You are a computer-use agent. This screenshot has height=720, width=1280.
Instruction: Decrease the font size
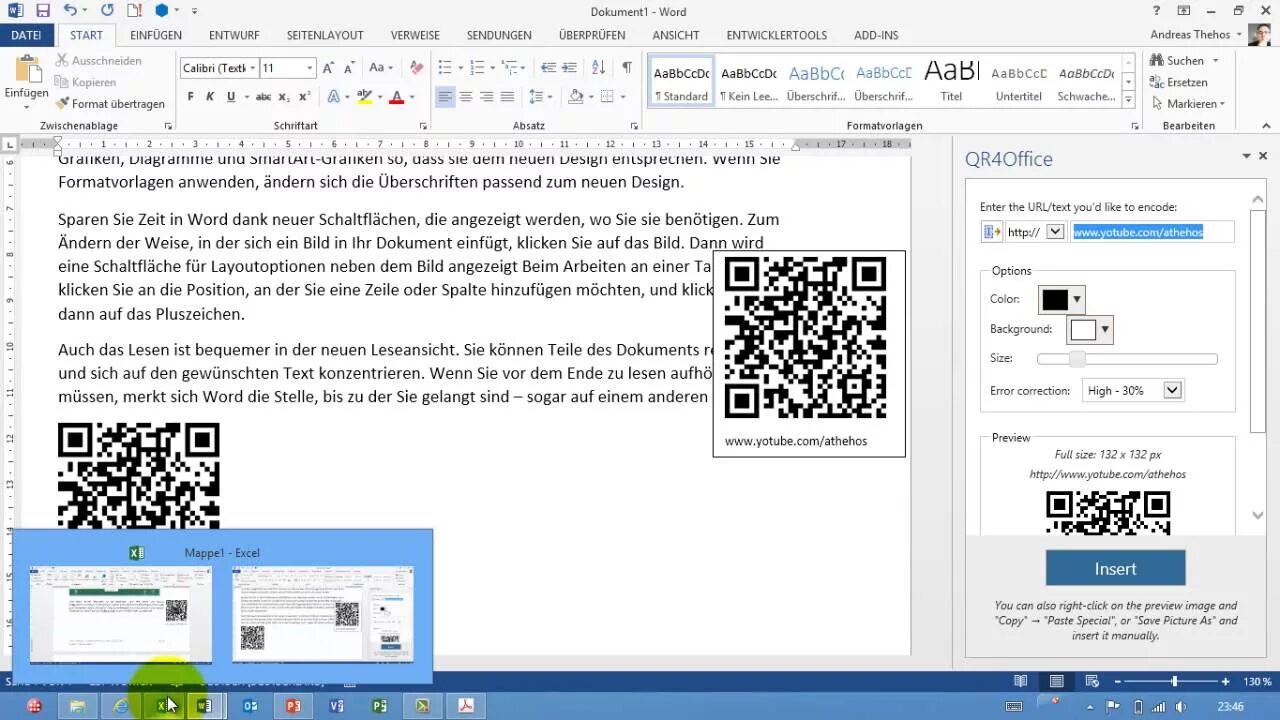[349, 68]
